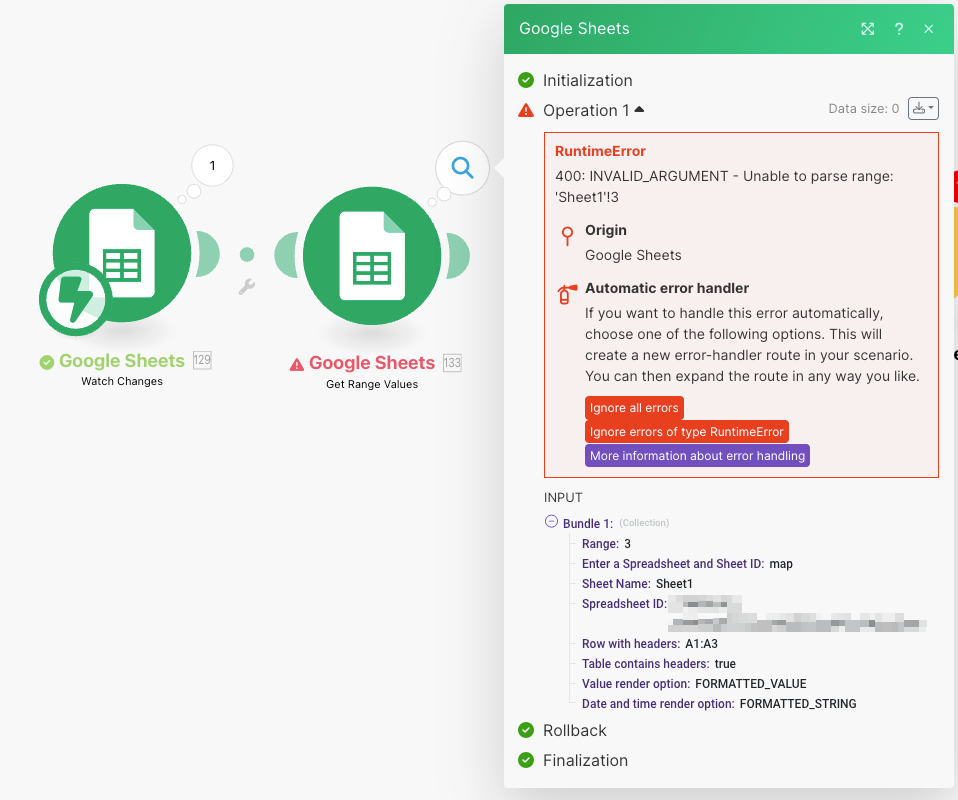This screenshot has width=958, height=800.
Task: Download the Operation 1 output data
Action: [916, 108]
